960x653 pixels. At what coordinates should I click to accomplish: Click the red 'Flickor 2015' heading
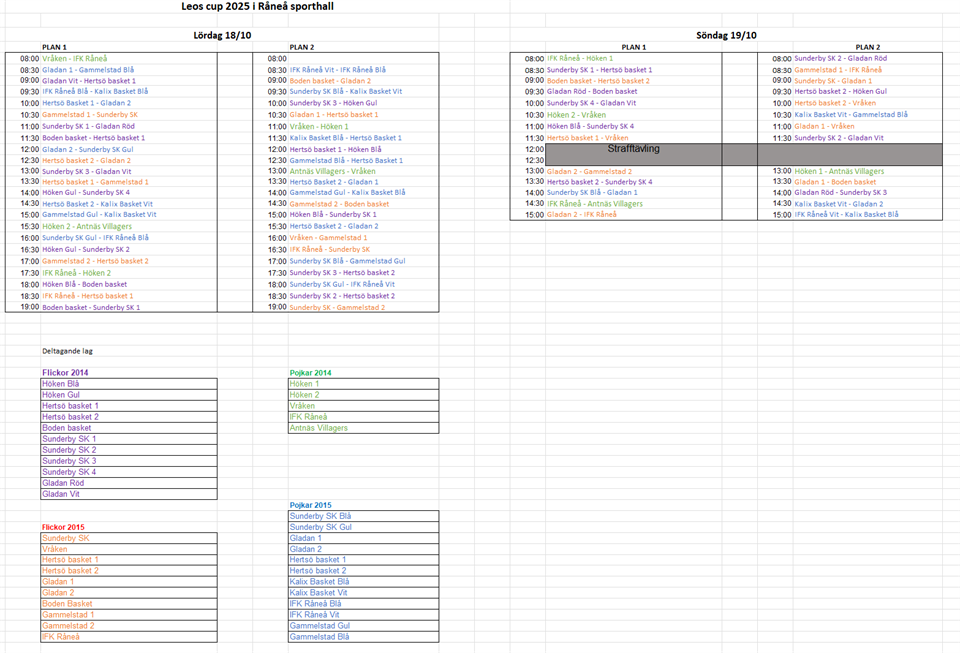(x=65, y=527)
